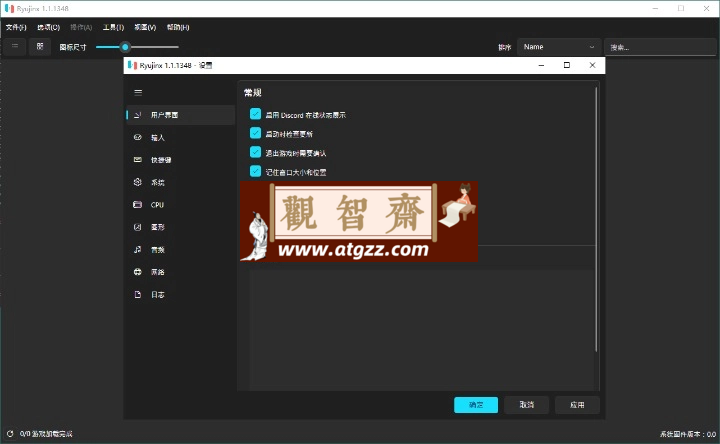
Task: Click the 应用 apply button
Action: [x=577, y=405]
